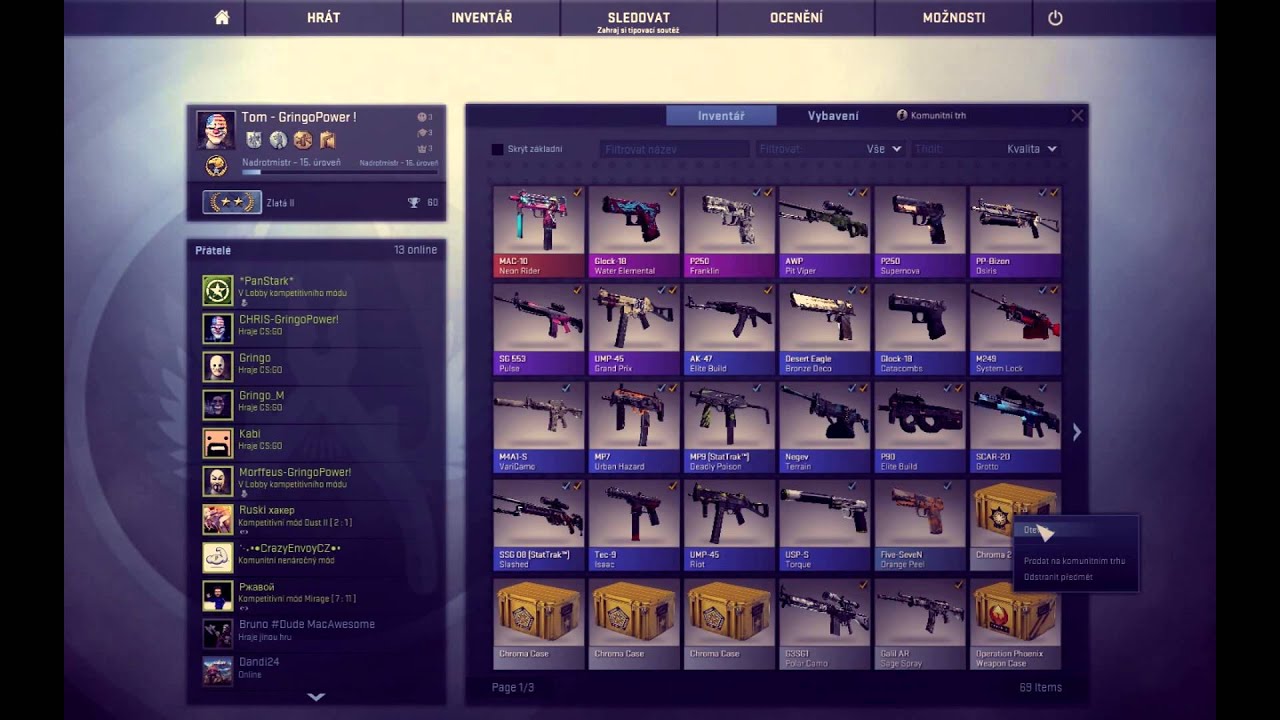Focus the Filtrovat název input field
The image size is (1280, 720).
click(674, 149)
